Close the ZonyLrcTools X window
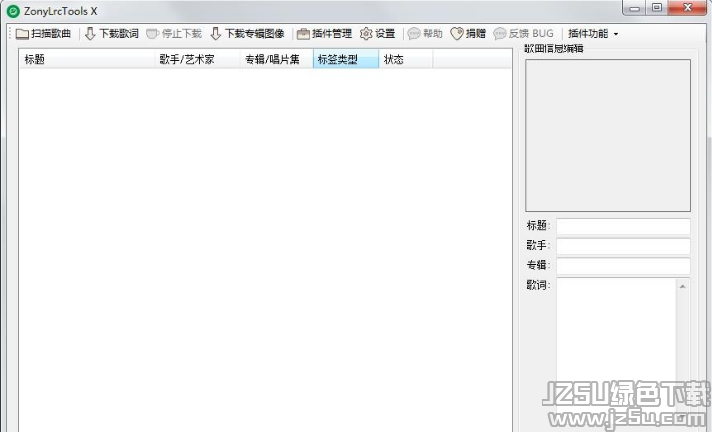The width and height of the screenshot is (712, 432). click(x=687, y=8)
